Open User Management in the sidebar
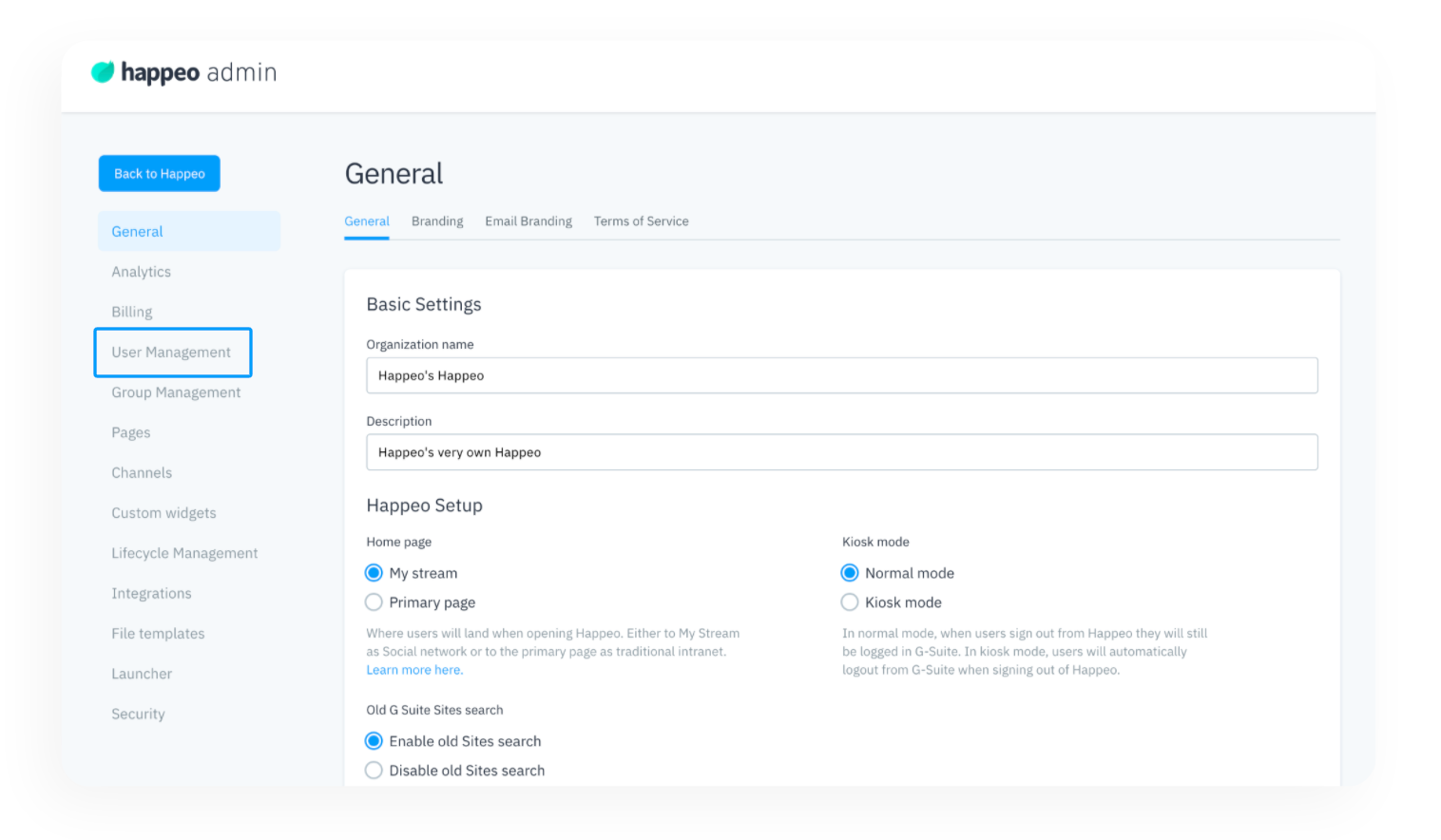 171,353
